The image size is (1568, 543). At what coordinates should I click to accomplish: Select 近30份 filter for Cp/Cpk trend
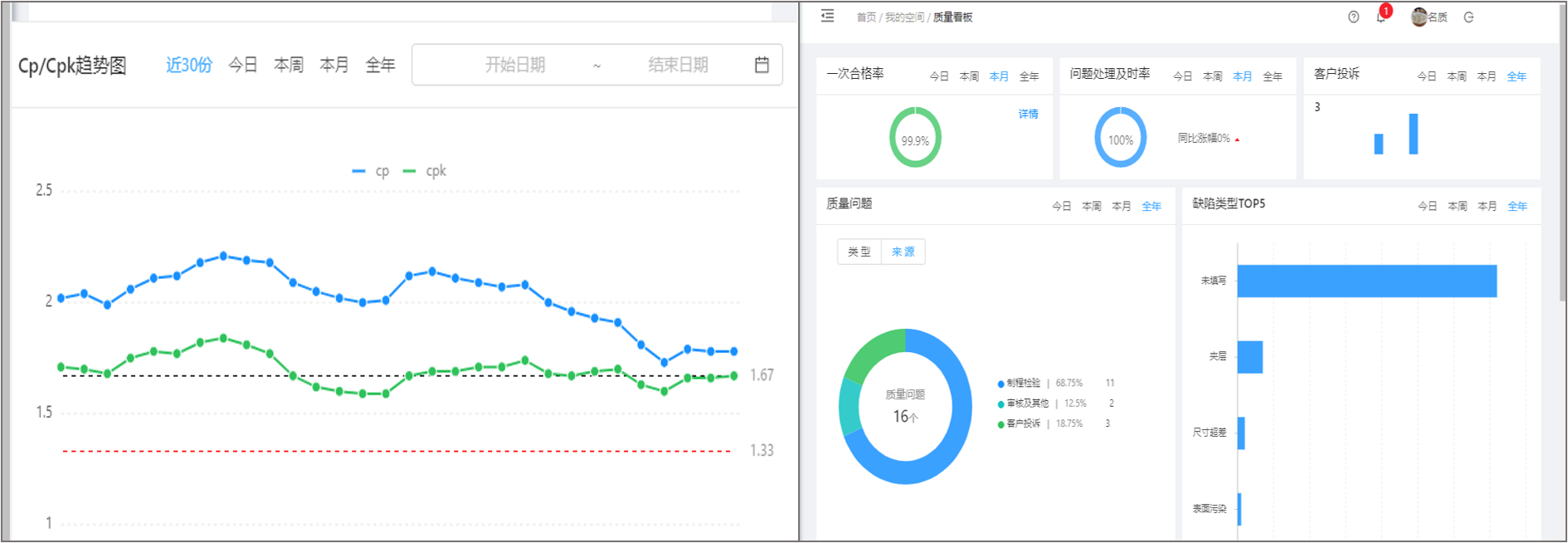click(x=189, y=65)
